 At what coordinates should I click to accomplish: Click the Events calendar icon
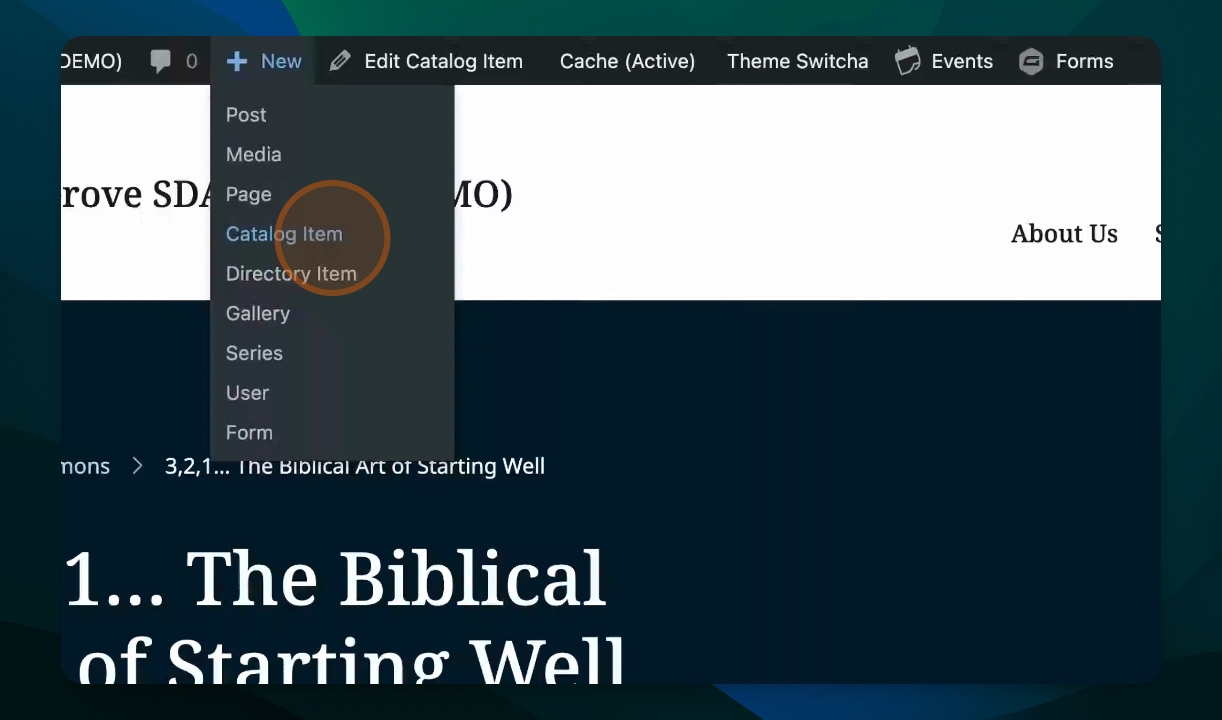click(x=907, y=61)
